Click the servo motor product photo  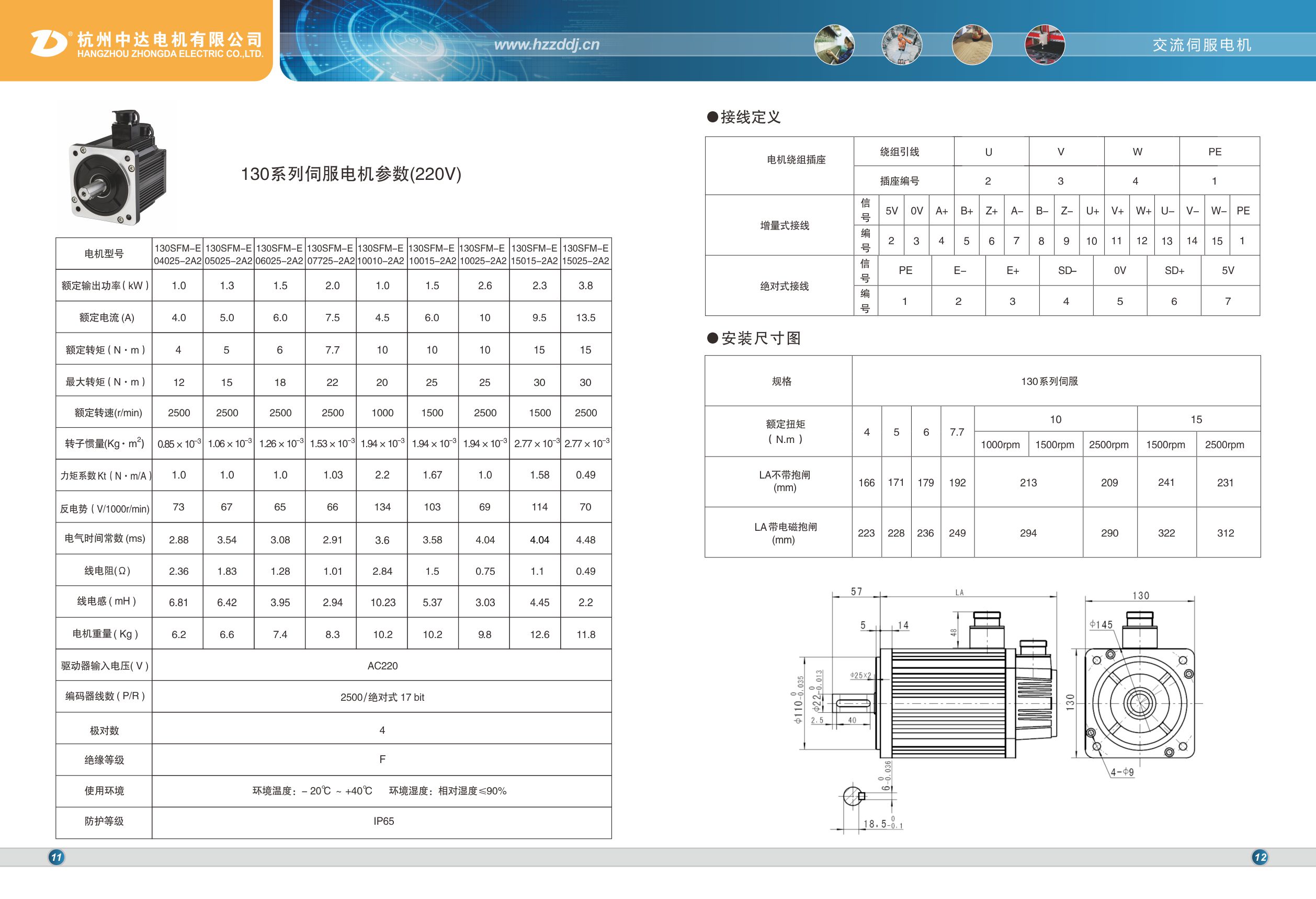coord(118,167)
